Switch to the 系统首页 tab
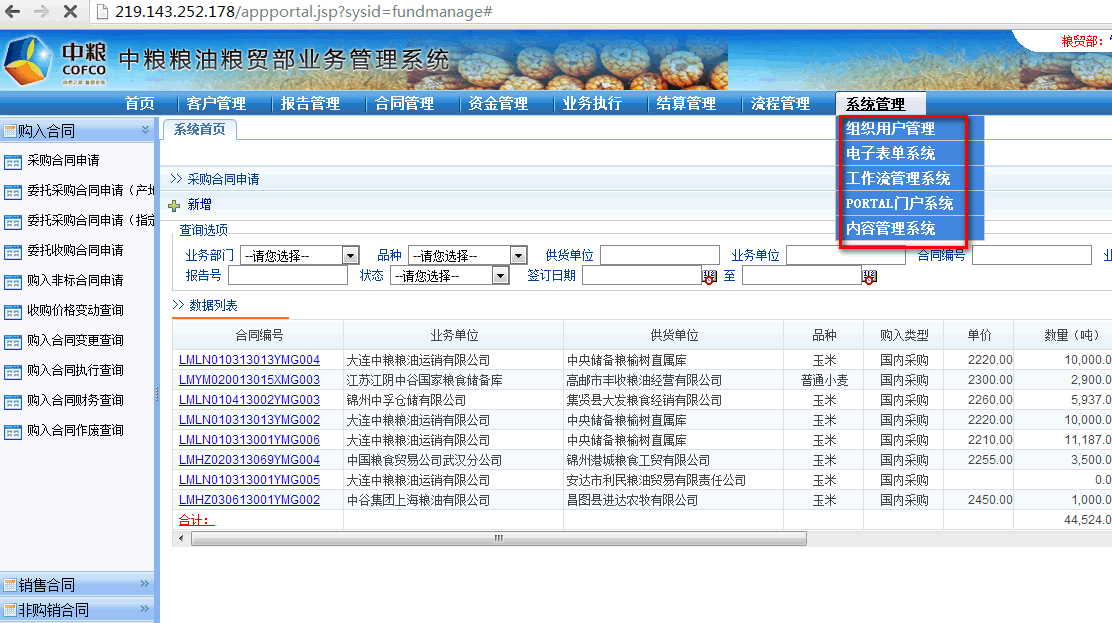This screenshot has width=1112, height=623. pyautogui.click(x=200, y=129)
